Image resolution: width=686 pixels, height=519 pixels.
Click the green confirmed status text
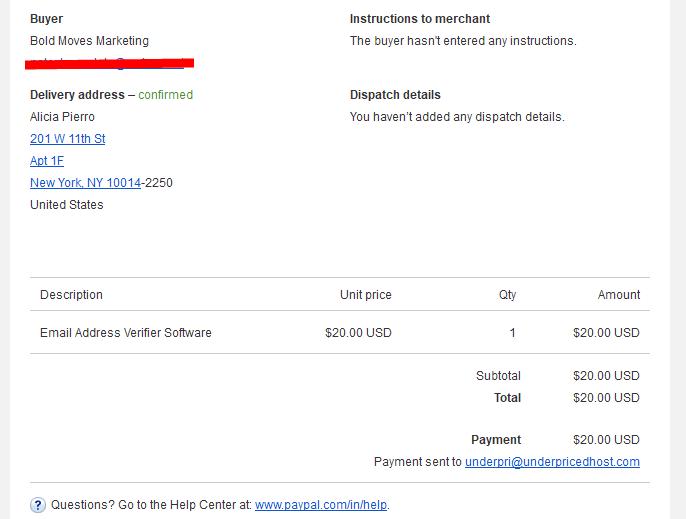pyautogui.click(x=165, y=95)
